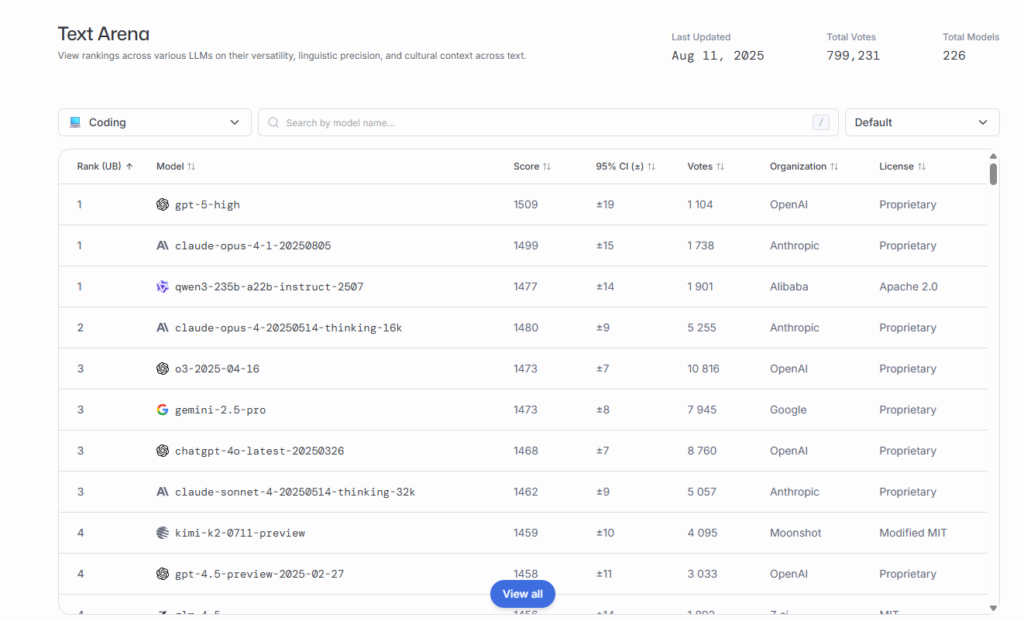The height and width of the screenshot is (621, 1024).
Task: Click the Coding dropdown chevron arrow
Action: point(234,122)
